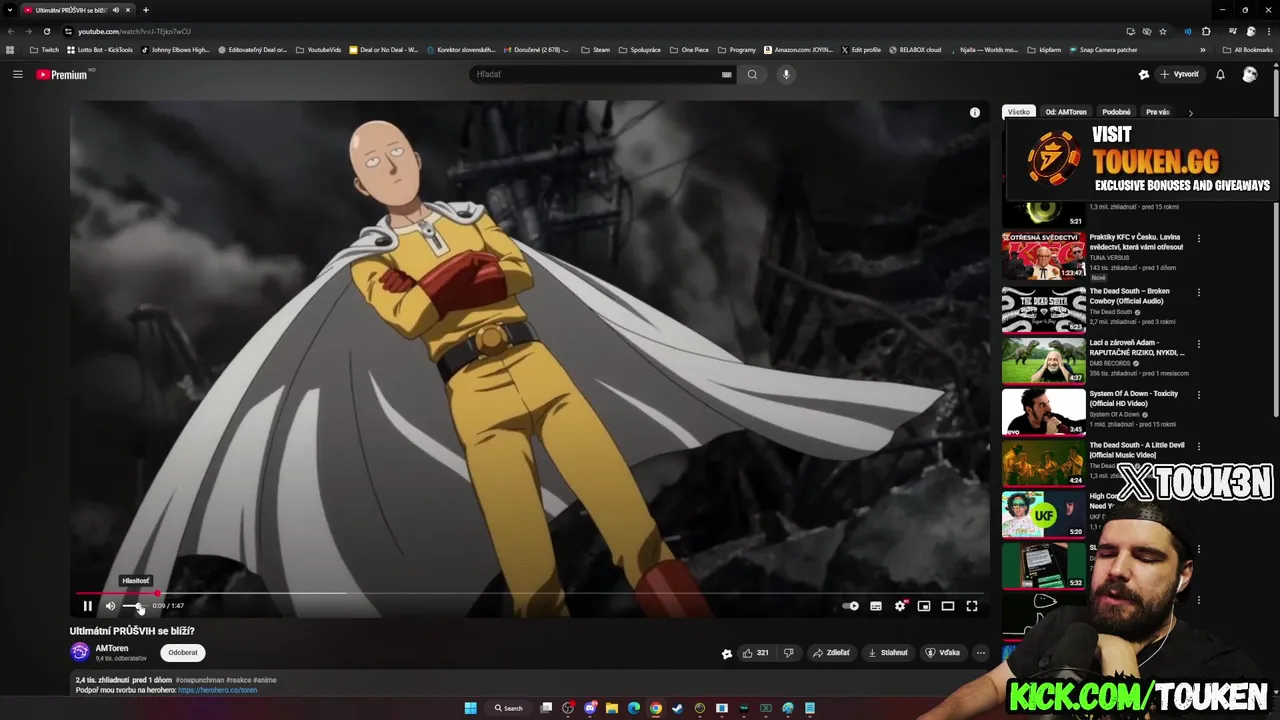Enable theater mode view

click(x=948, y=606)
